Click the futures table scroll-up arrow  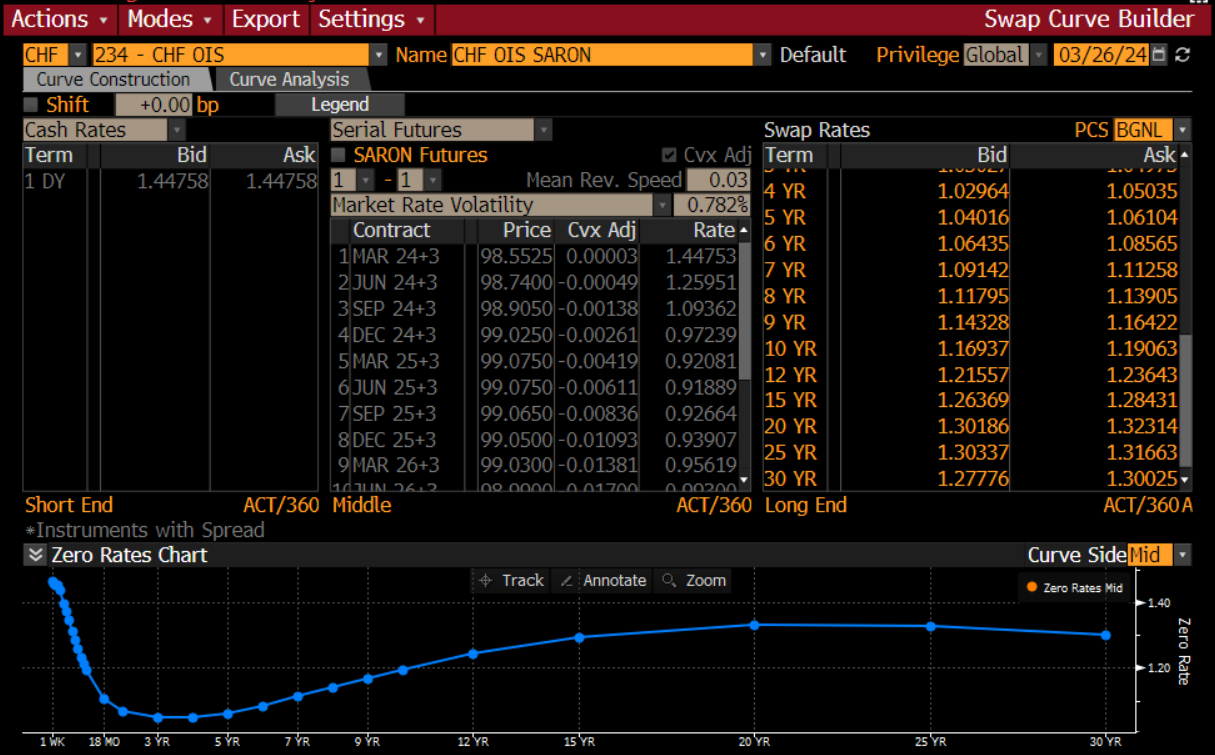pos(743,231)
